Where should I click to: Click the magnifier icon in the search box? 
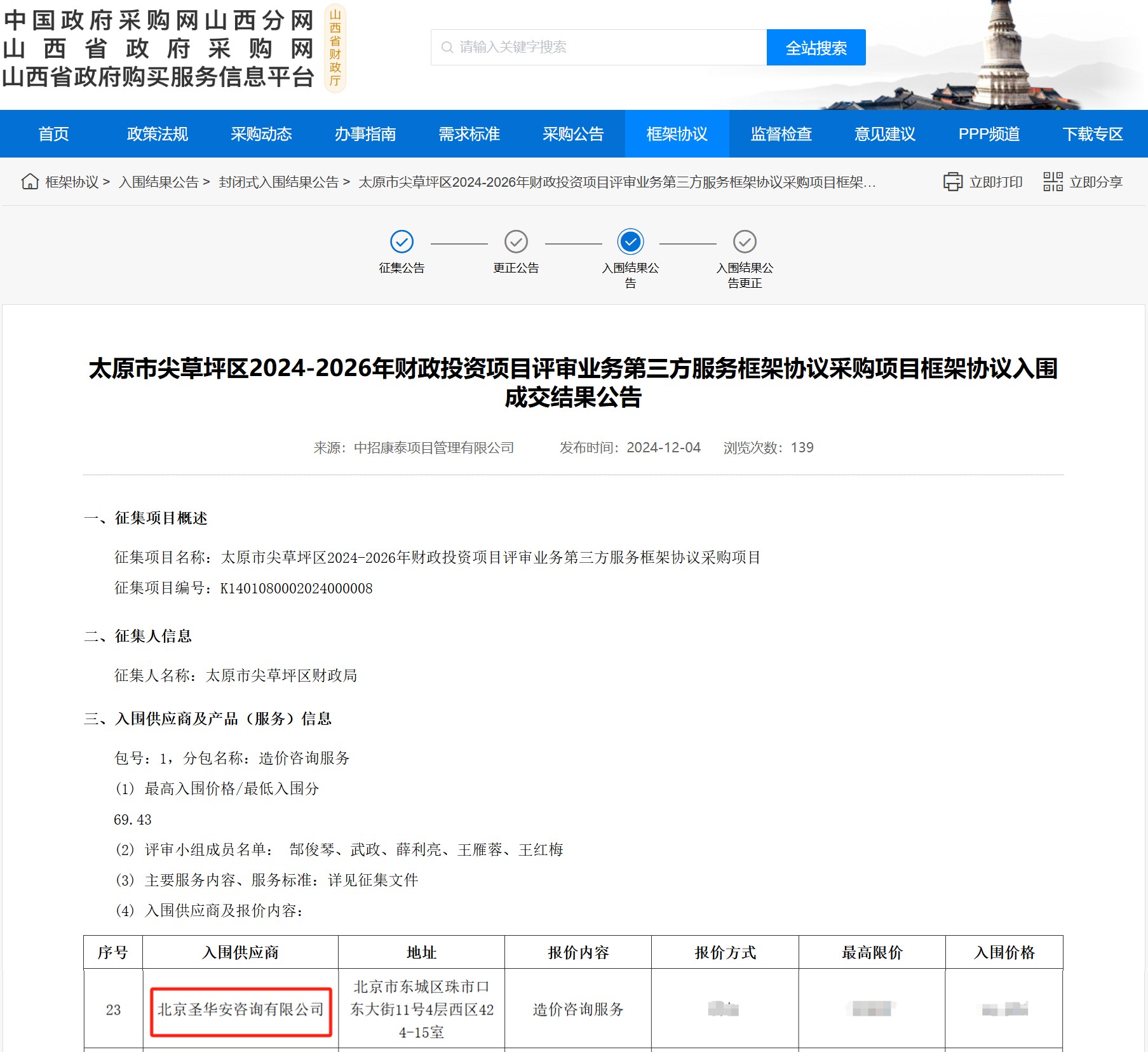(447, 48)
